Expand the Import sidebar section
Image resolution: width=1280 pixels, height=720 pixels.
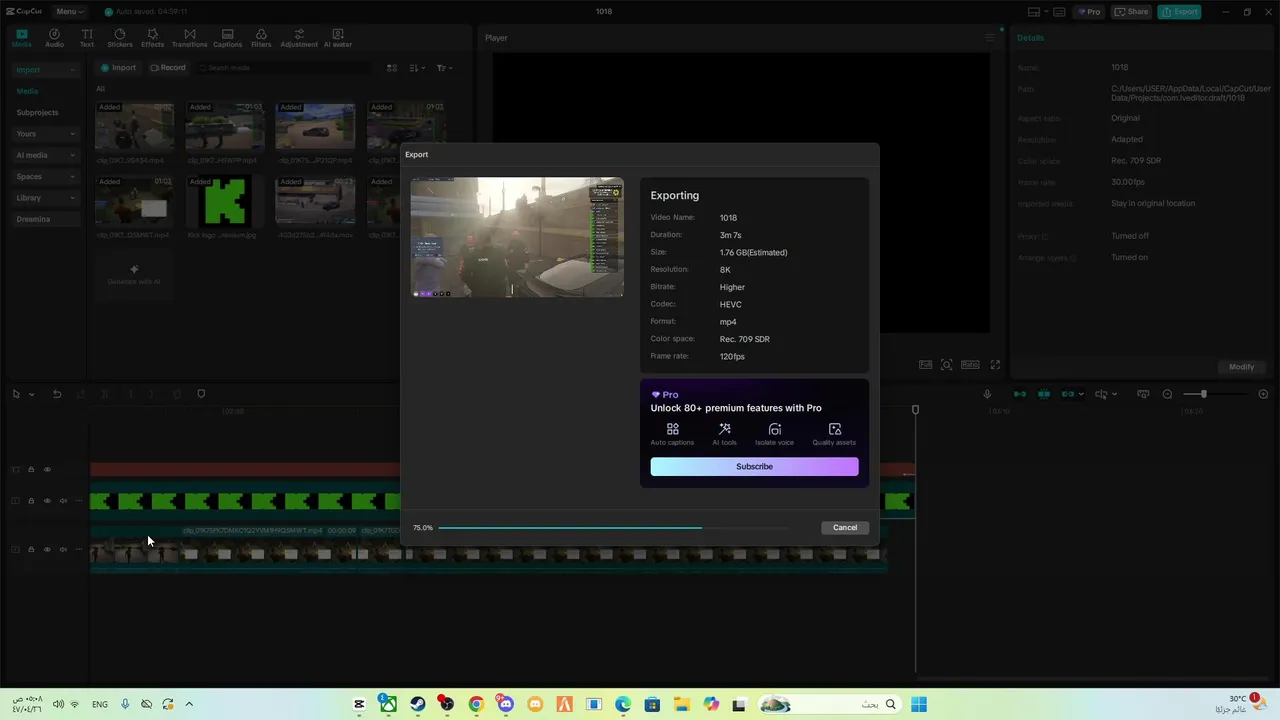(44, 70)
